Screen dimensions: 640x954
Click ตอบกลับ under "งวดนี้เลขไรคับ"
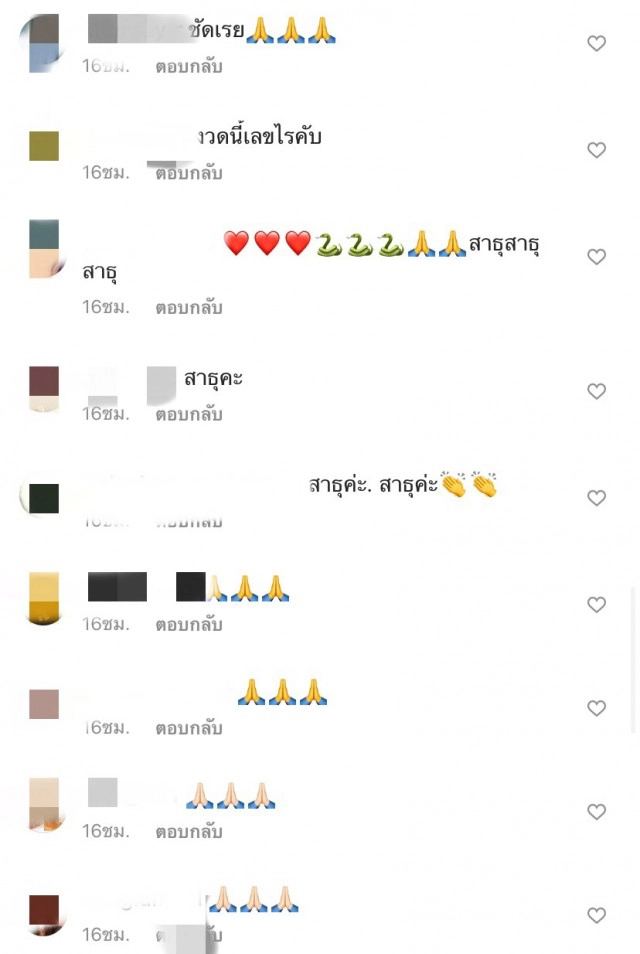pos(189,173)
